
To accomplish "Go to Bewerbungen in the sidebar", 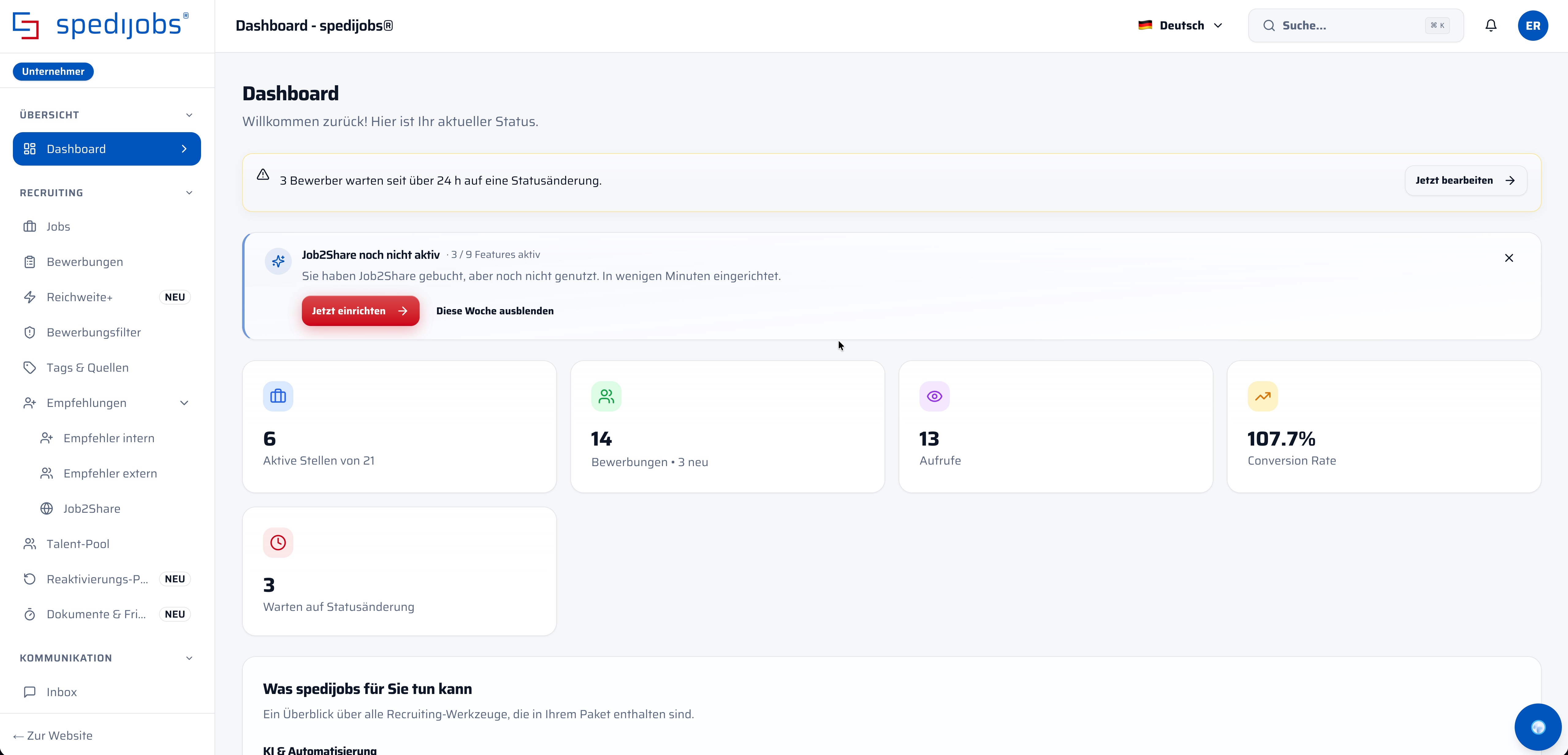I will (107, 262).
